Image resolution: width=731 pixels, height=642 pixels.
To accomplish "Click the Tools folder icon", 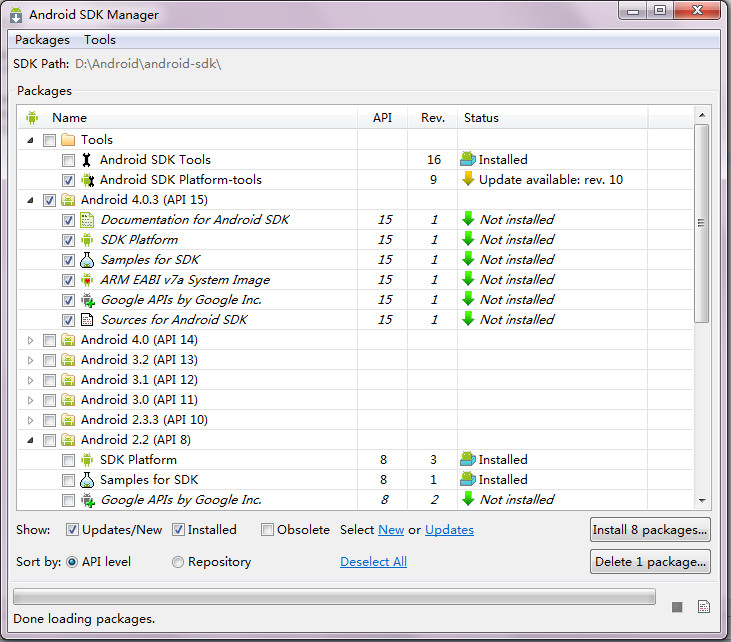I will click(x=68, y=140).
